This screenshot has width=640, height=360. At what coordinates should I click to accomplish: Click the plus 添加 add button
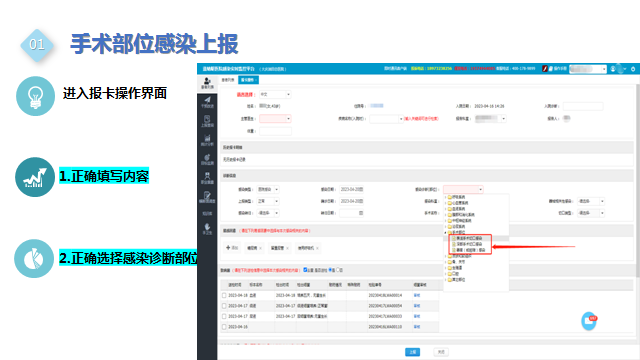232,248
